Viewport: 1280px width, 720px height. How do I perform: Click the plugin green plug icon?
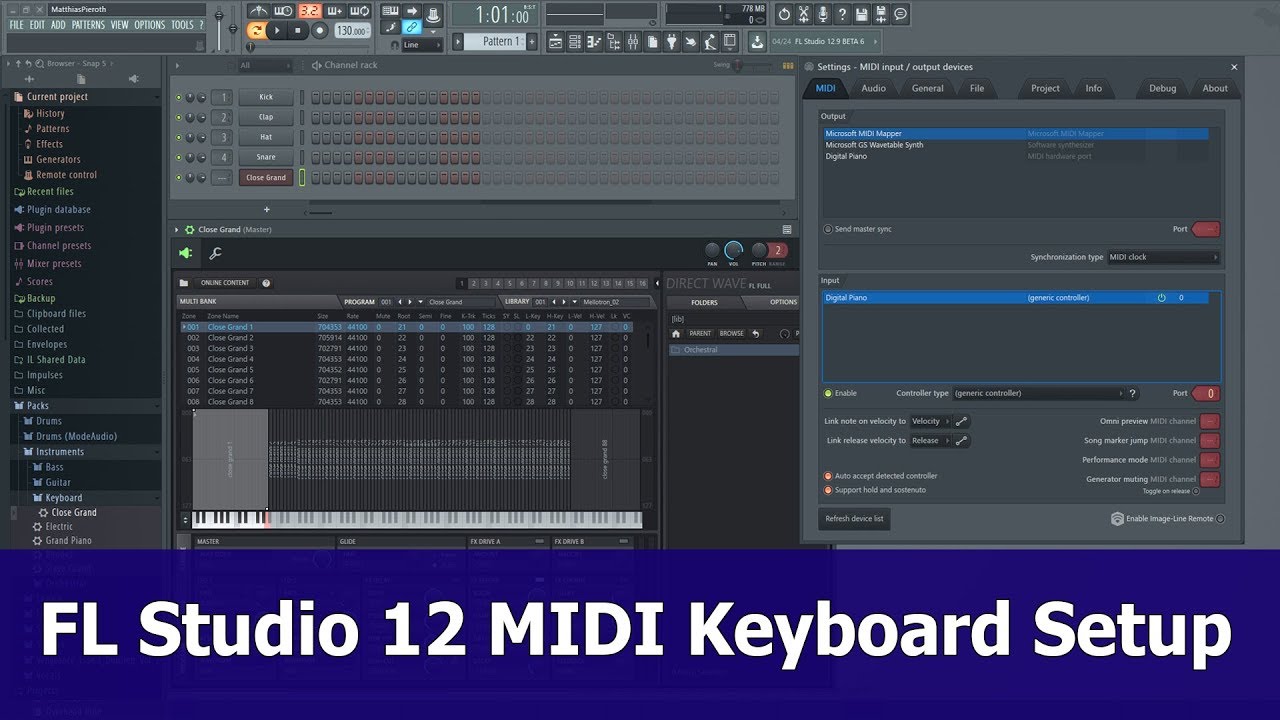[185, 254]
